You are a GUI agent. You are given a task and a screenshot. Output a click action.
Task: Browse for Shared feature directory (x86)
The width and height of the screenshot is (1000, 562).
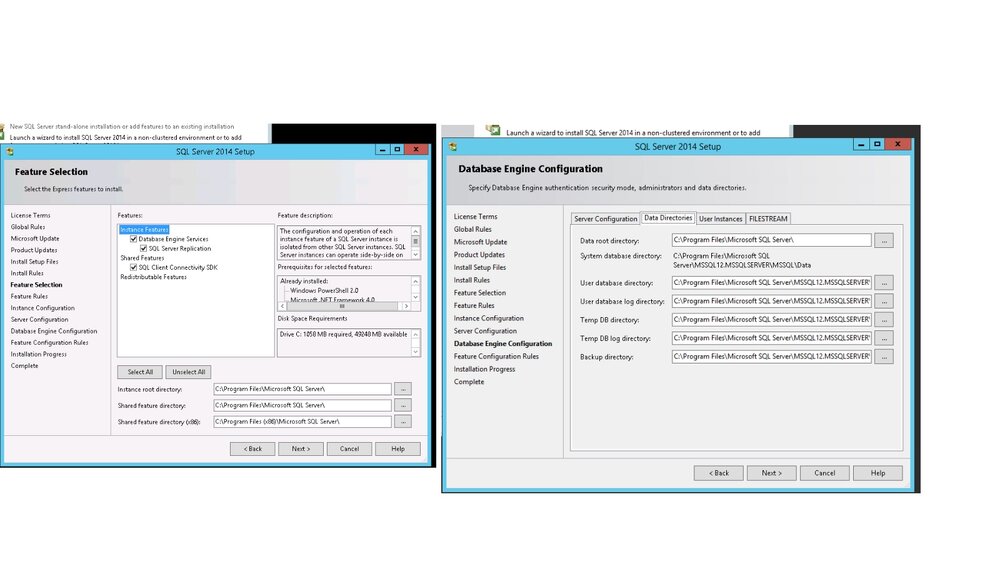403,422
